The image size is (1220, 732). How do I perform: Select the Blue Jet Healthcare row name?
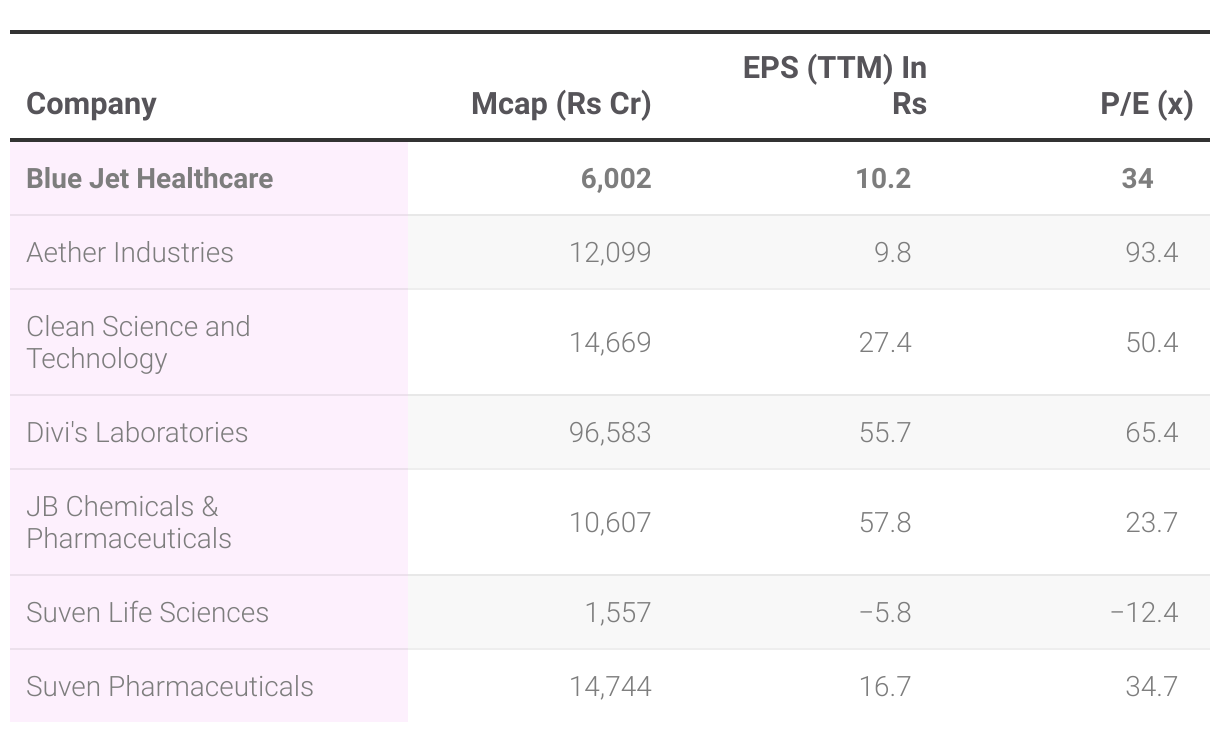[x=149, y=178]
